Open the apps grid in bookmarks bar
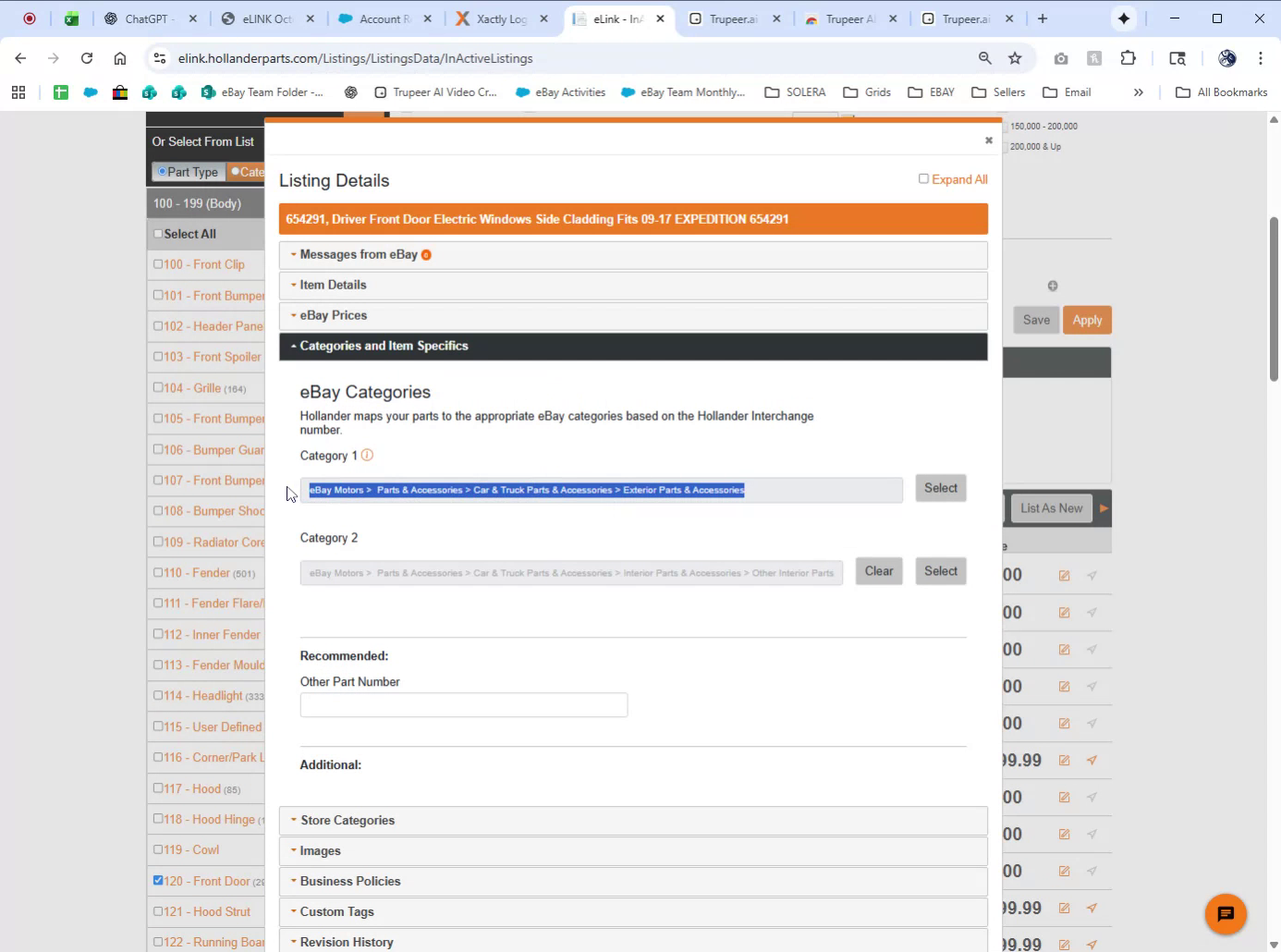This screenshot has width=1281, height=952. (x=18, y=92)
